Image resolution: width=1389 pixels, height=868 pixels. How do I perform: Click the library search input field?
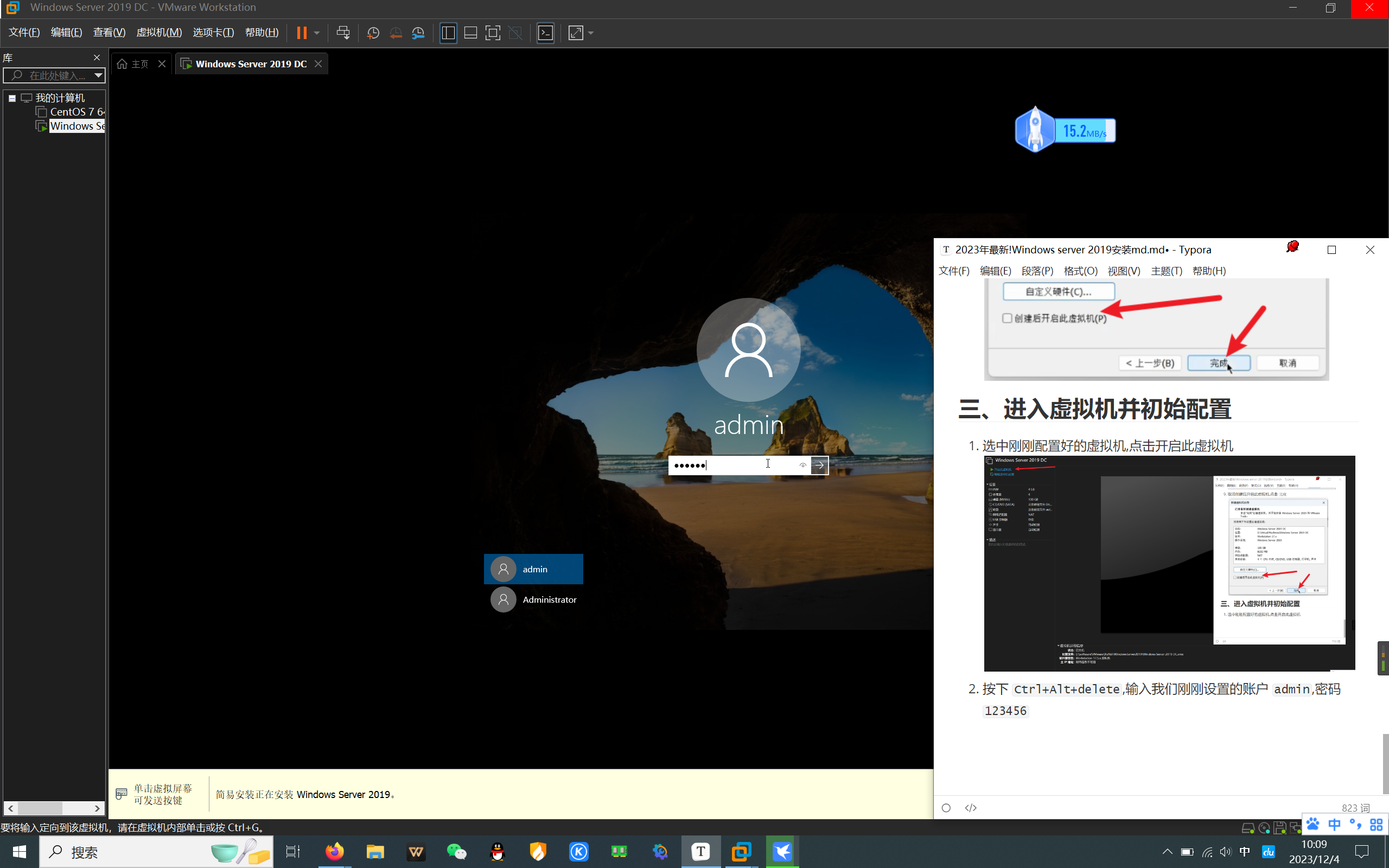tap(56, 75)
